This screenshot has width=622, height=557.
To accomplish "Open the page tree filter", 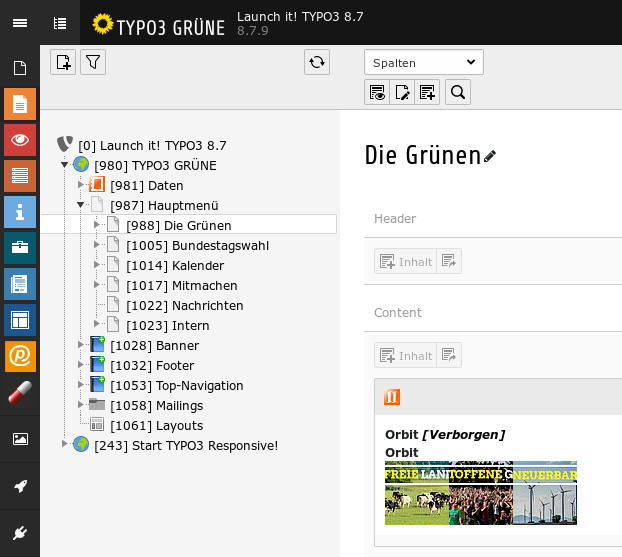I will 93,62.
